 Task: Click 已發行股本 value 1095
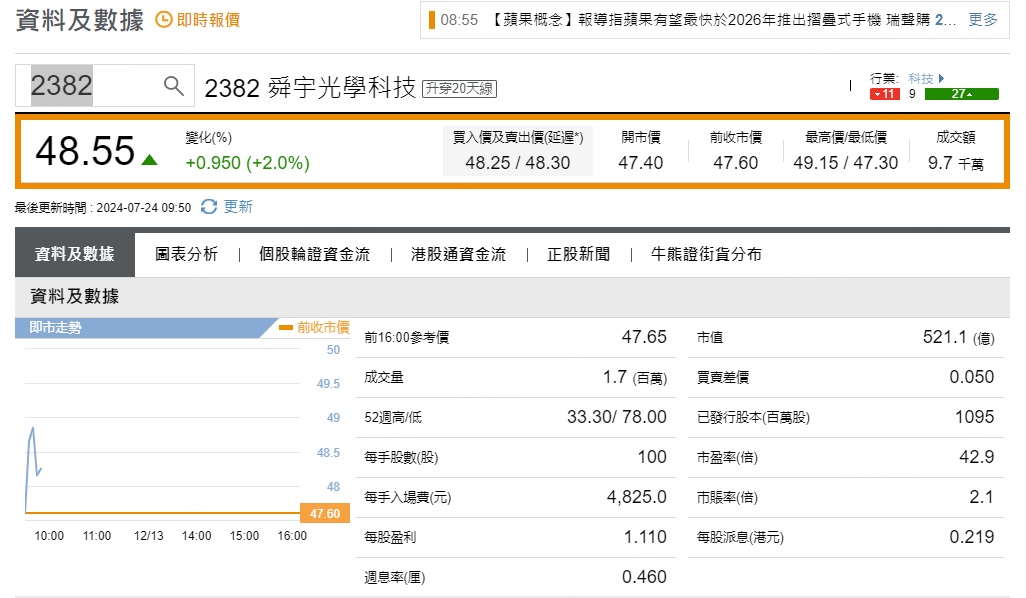tap(974, 417)
